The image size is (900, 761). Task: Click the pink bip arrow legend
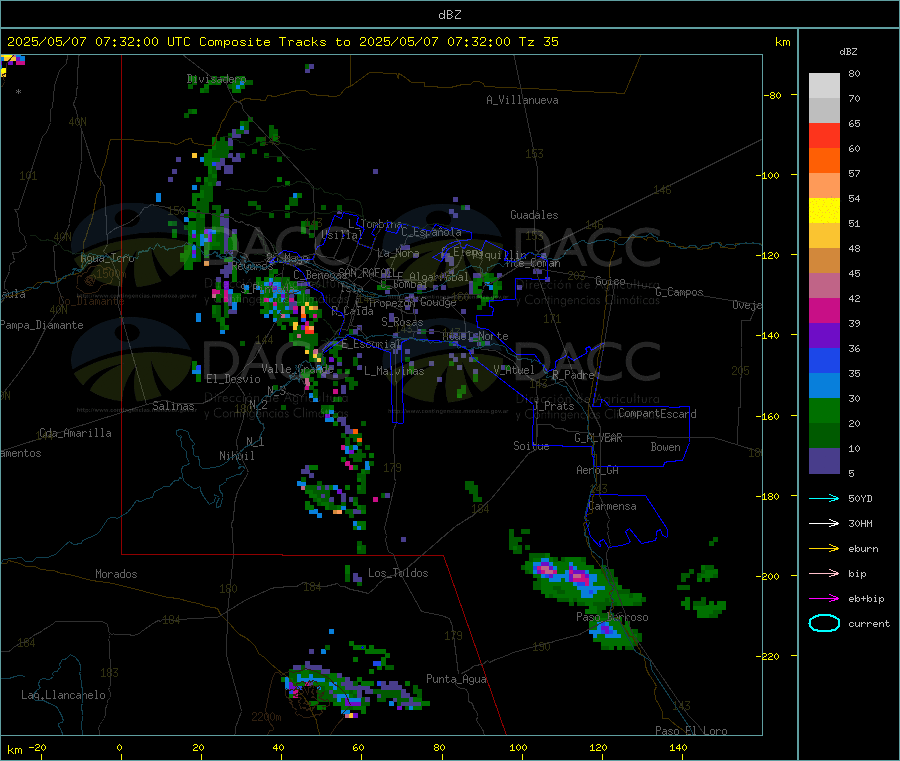click(x=824, y=573)
